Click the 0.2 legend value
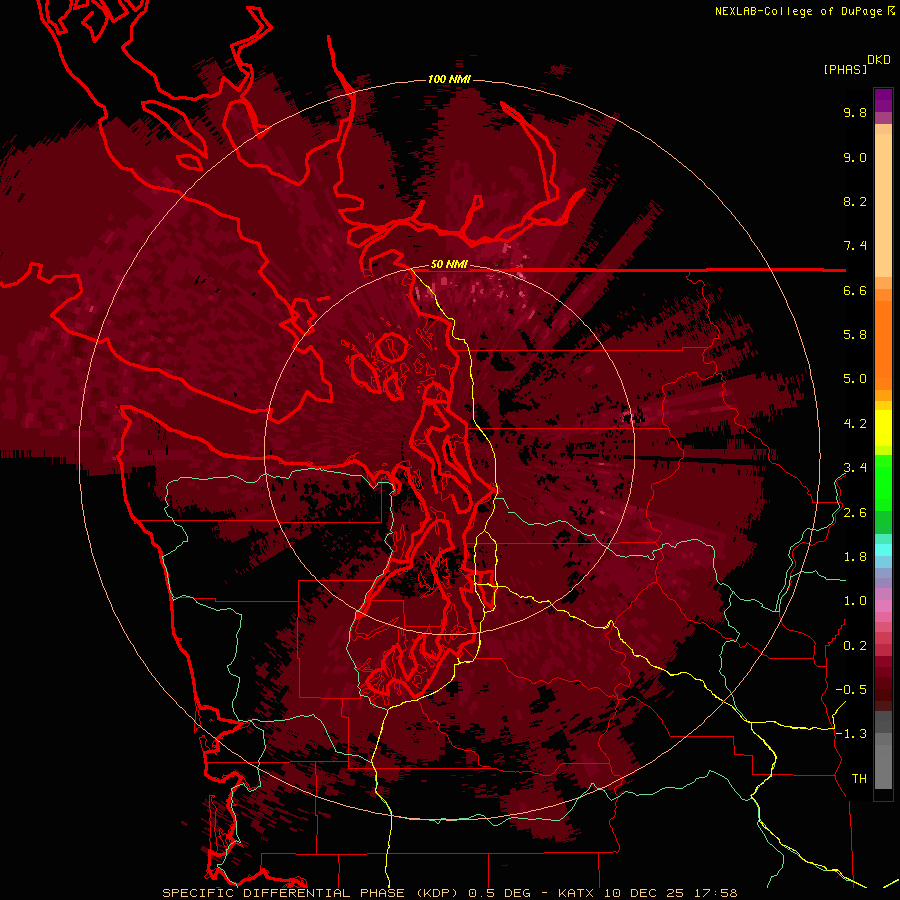The image size is (900, 900). click(x=855, y=646)
